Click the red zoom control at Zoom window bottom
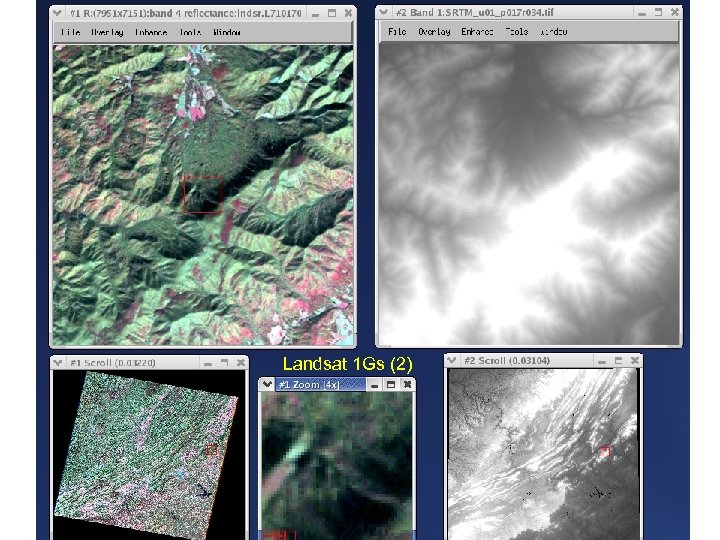The image size is (720, 540). (279, 535)
